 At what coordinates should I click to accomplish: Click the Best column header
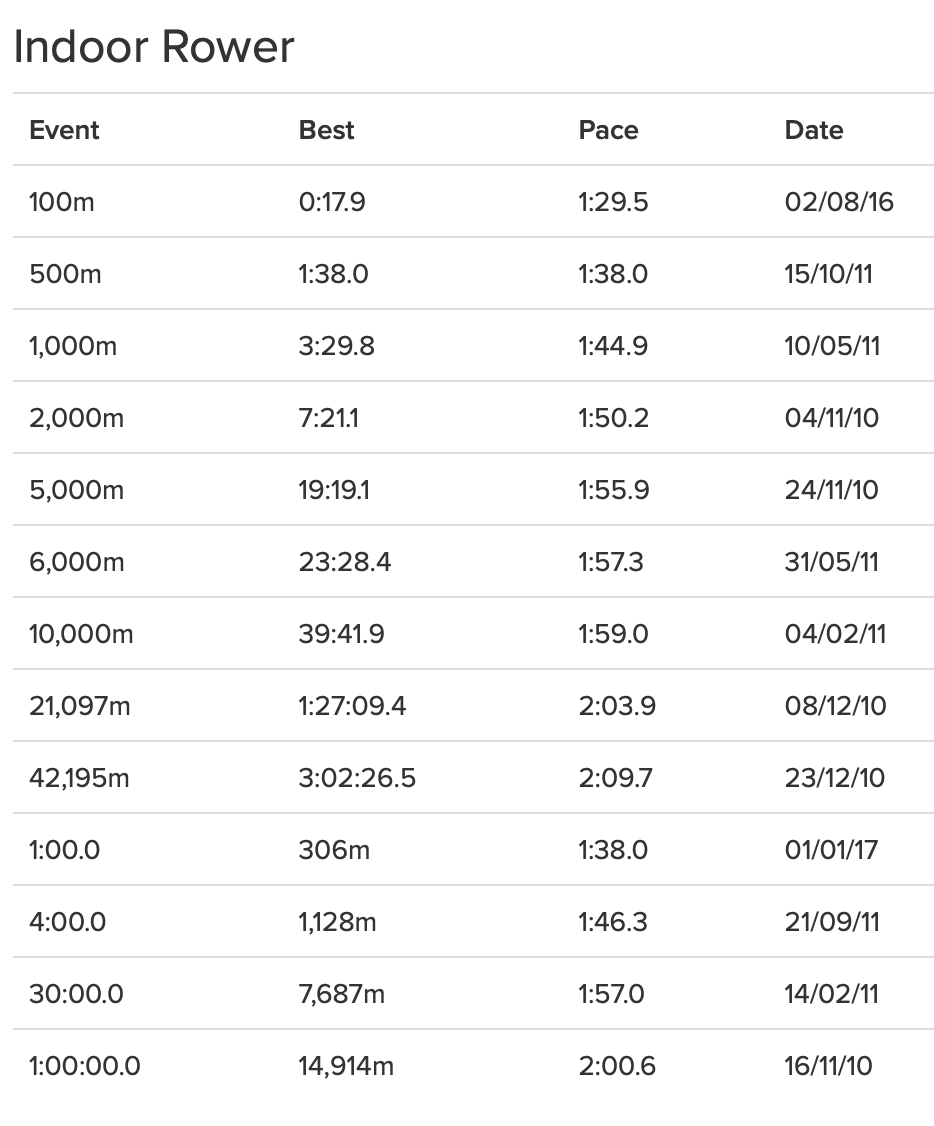[x=326, y=130]
